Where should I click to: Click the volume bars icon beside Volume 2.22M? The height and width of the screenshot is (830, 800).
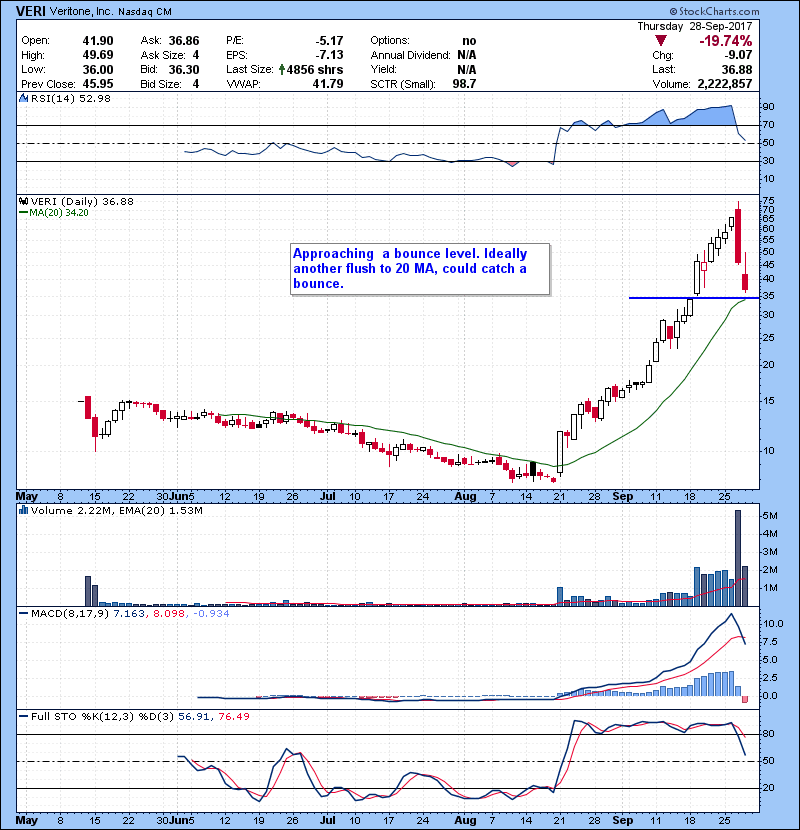point(23,510)
